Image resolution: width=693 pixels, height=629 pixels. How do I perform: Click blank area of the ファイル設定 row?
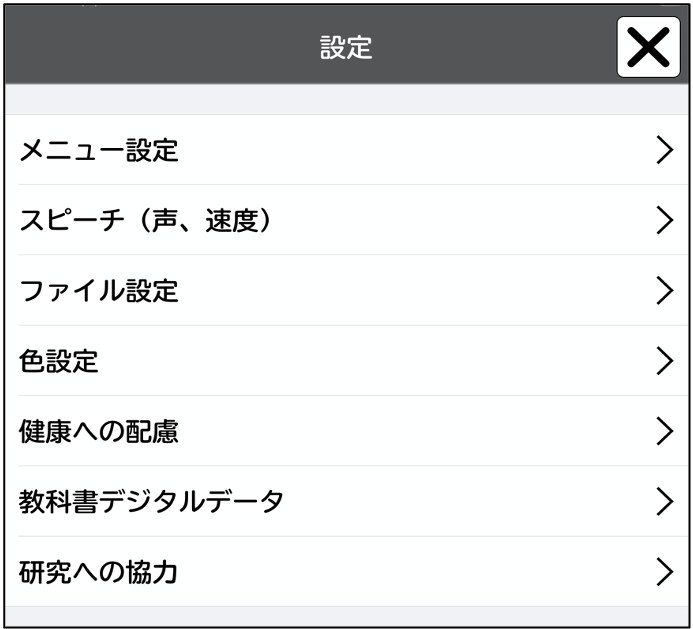pos(400,290)
